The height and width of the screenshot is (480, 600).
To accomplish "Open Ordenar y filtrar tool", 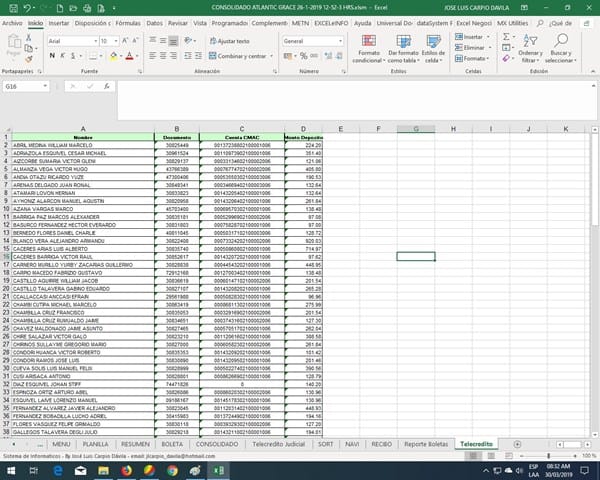I will coord(530,50).
